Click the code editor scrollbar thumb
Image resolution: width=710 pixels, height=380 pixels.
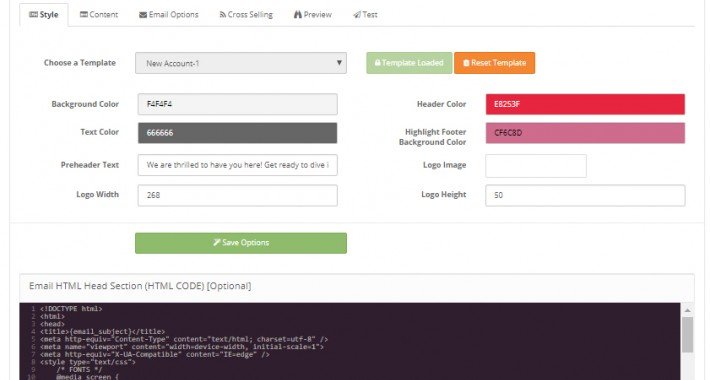(x=687, y=334)
